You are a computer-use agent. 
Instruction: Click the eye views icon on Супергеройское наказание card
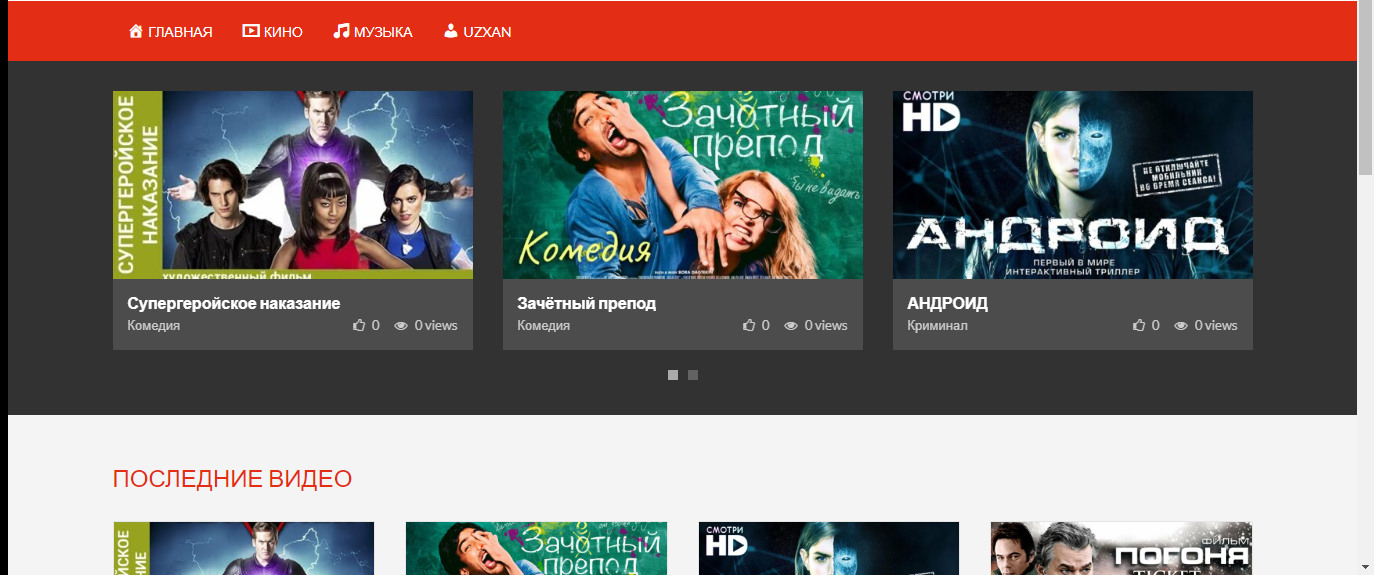(x=402, y=326)
